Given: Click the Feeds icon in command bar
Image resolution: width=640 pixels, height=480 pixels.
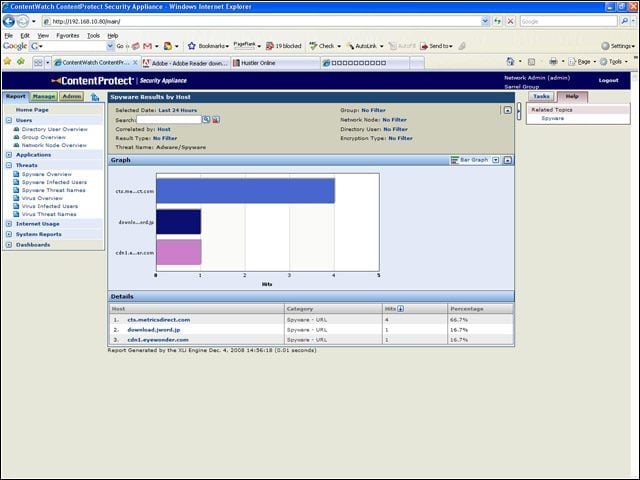Looking at the screenshot, I should (x=531, y=62).
